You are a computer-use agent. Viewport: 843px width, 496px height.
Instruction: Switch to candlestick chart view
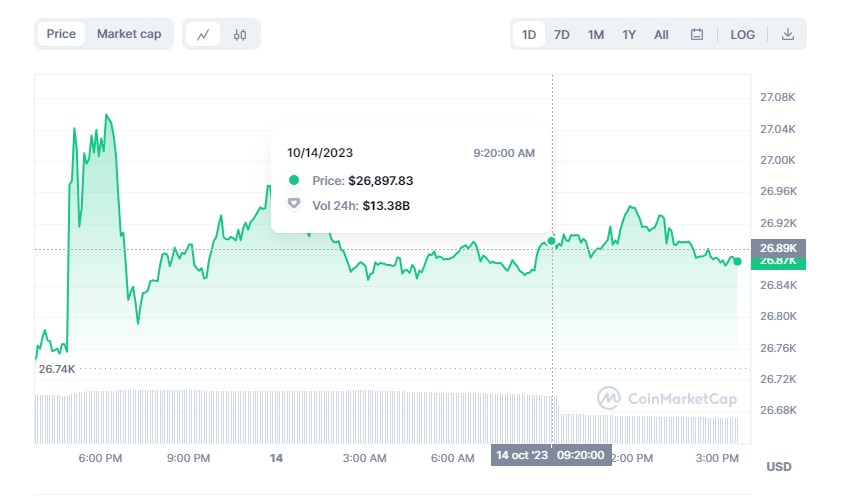tap(240, 34)
